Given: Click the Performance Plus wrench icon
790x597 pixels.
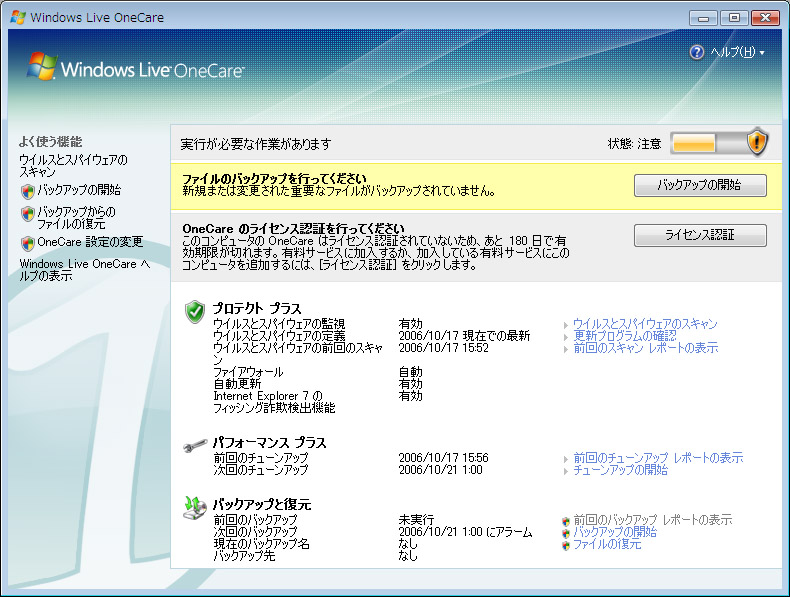Looking at the screenshot, I should point(195,445).
